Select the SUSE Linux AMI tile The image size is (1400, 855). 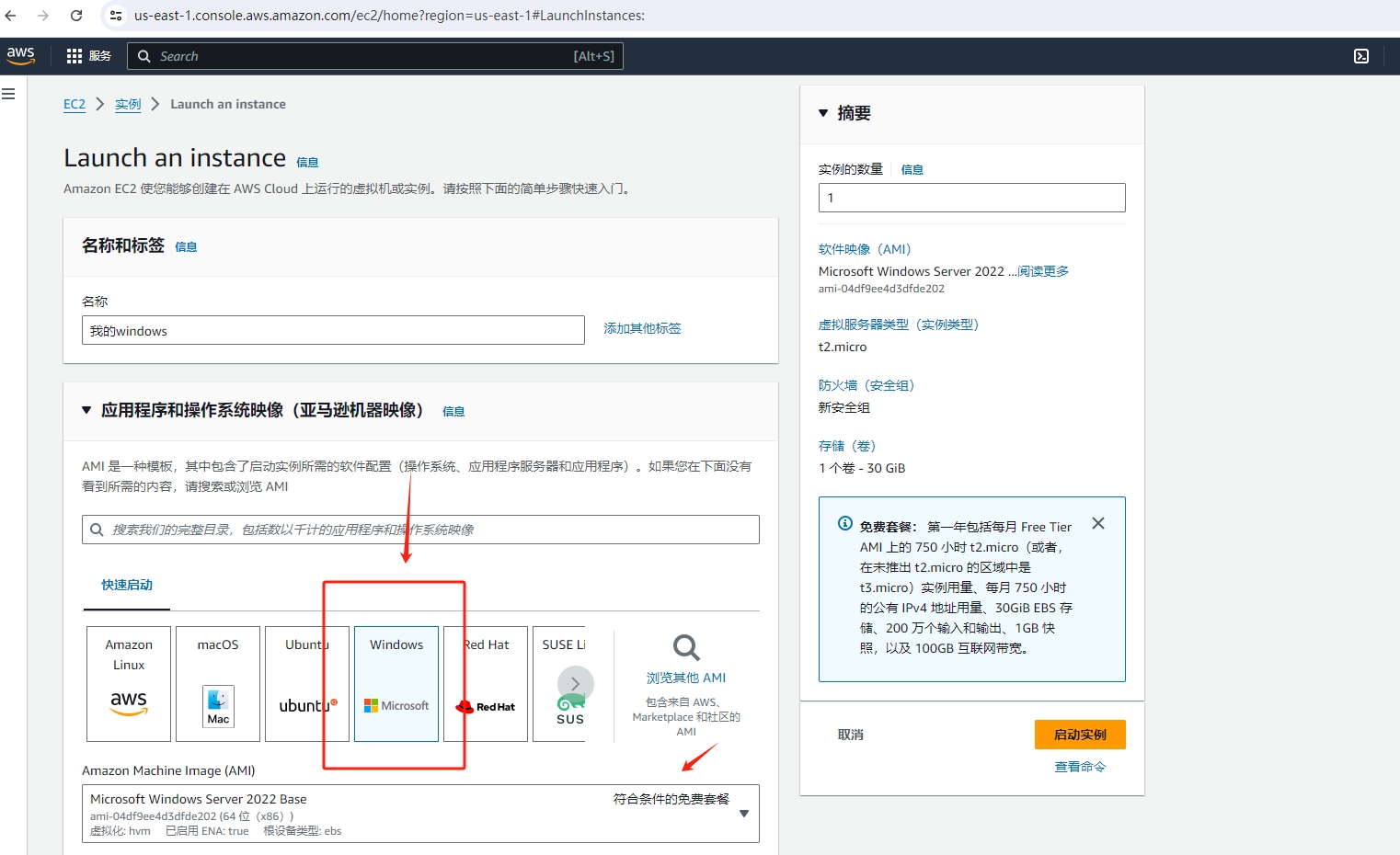click(559, 684)
